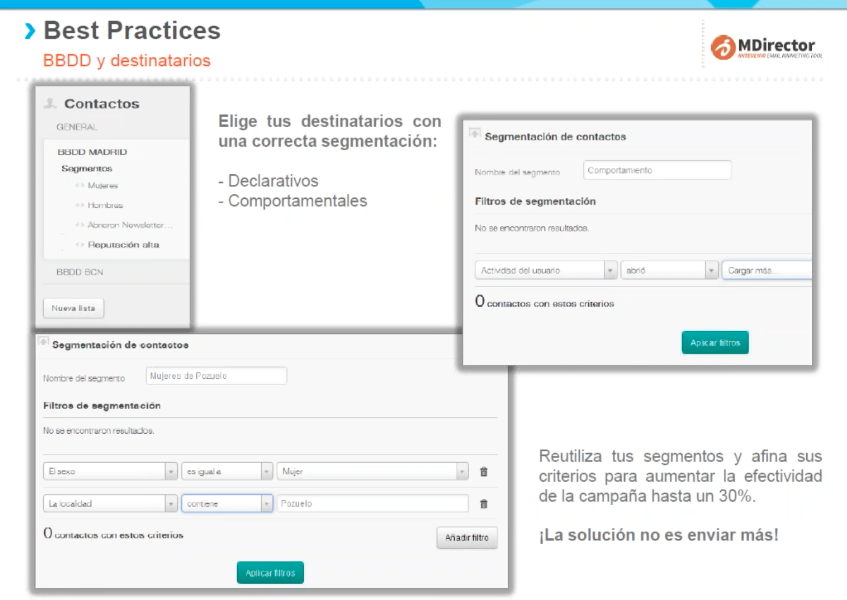Focus the segment name field 'Mujeres de Pozuelo'

click(x=216, y=376)
